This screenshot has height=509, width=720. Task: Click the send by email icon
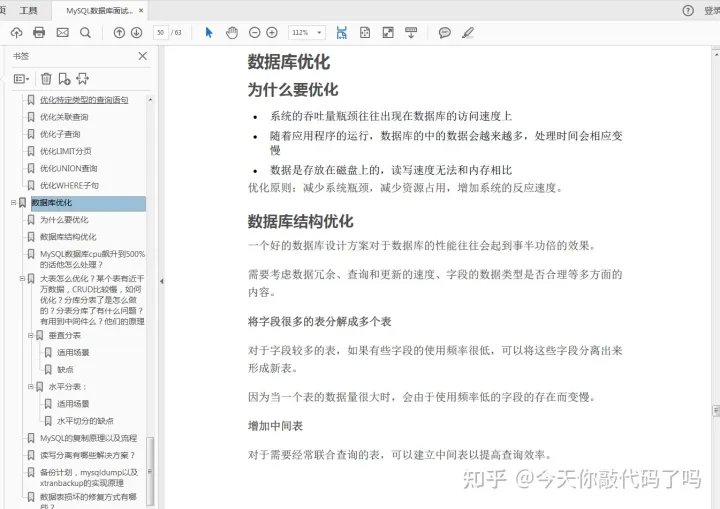(62, 33)
